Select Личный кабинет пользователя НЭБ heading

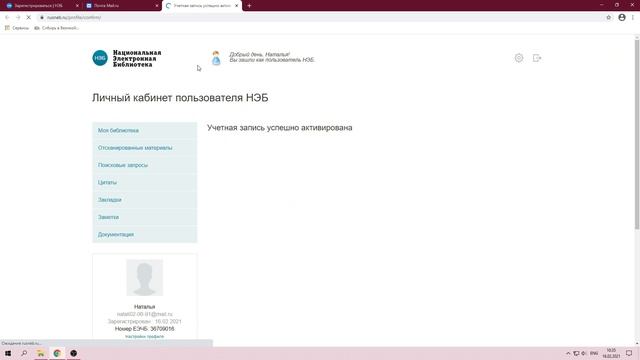[x=180, y=98]
